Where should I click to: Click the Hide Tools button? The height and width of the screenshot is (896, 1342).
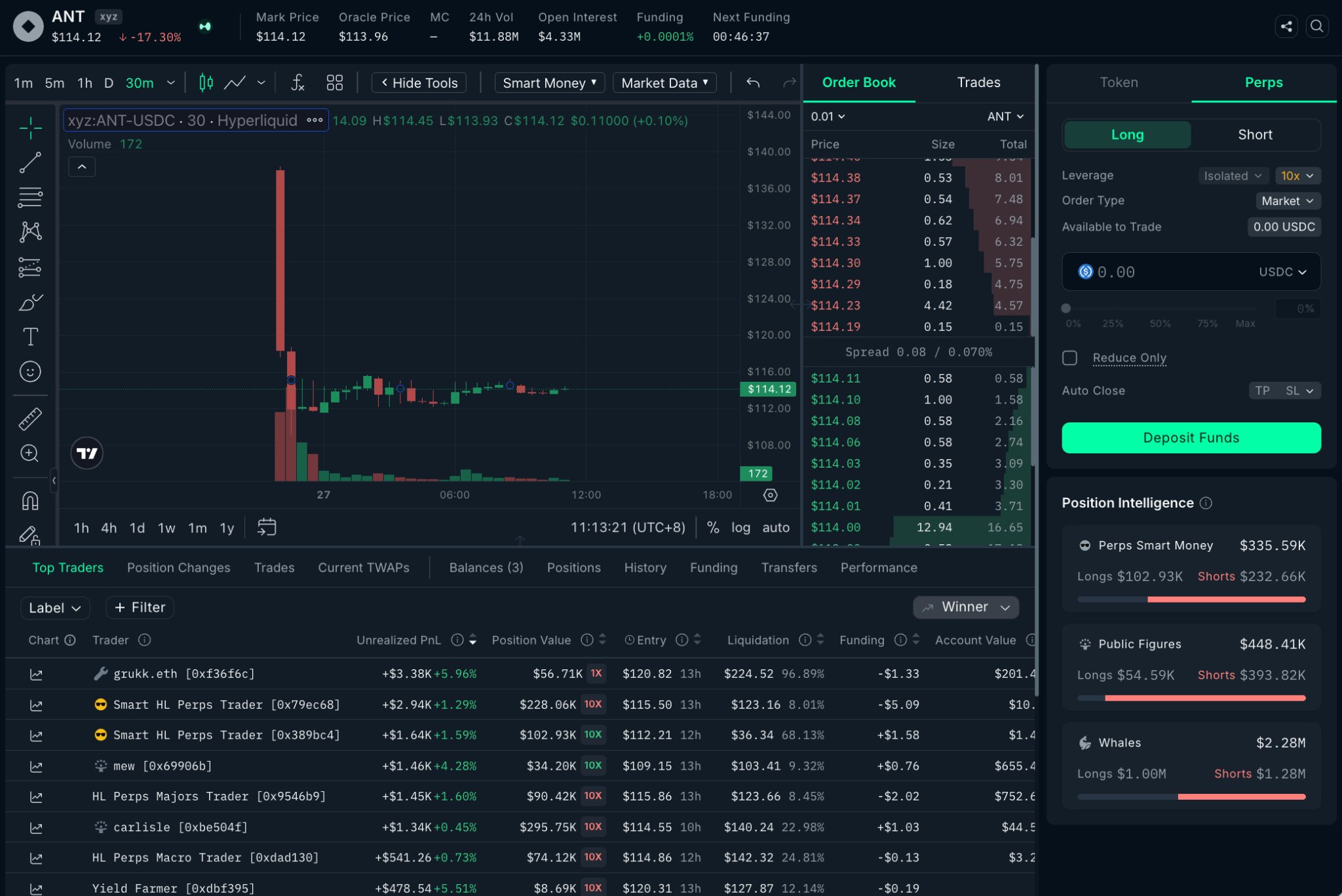[x=419, y=83]
